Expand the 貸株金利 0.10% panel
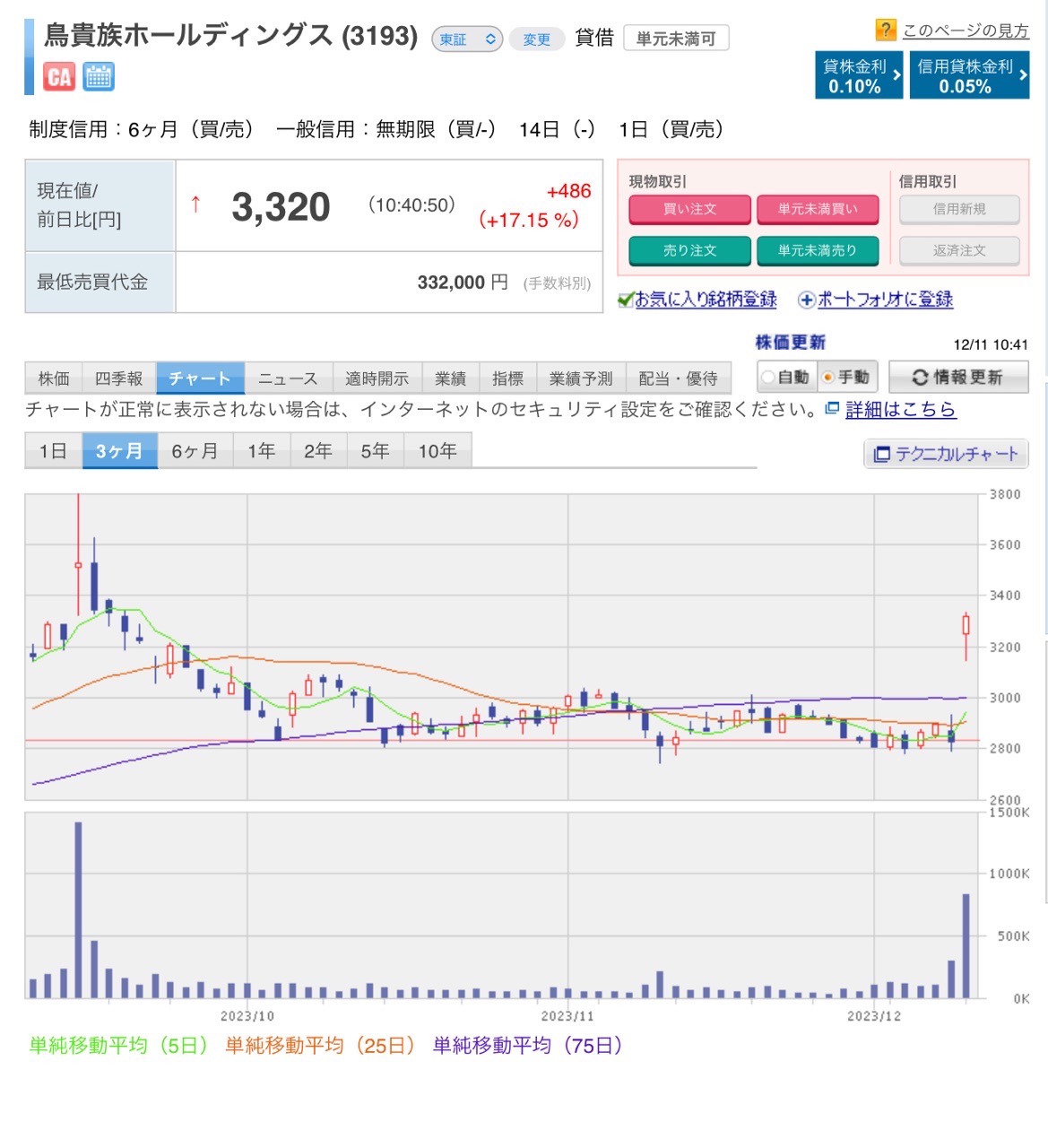1048x1148 pixels. [859, 75]
